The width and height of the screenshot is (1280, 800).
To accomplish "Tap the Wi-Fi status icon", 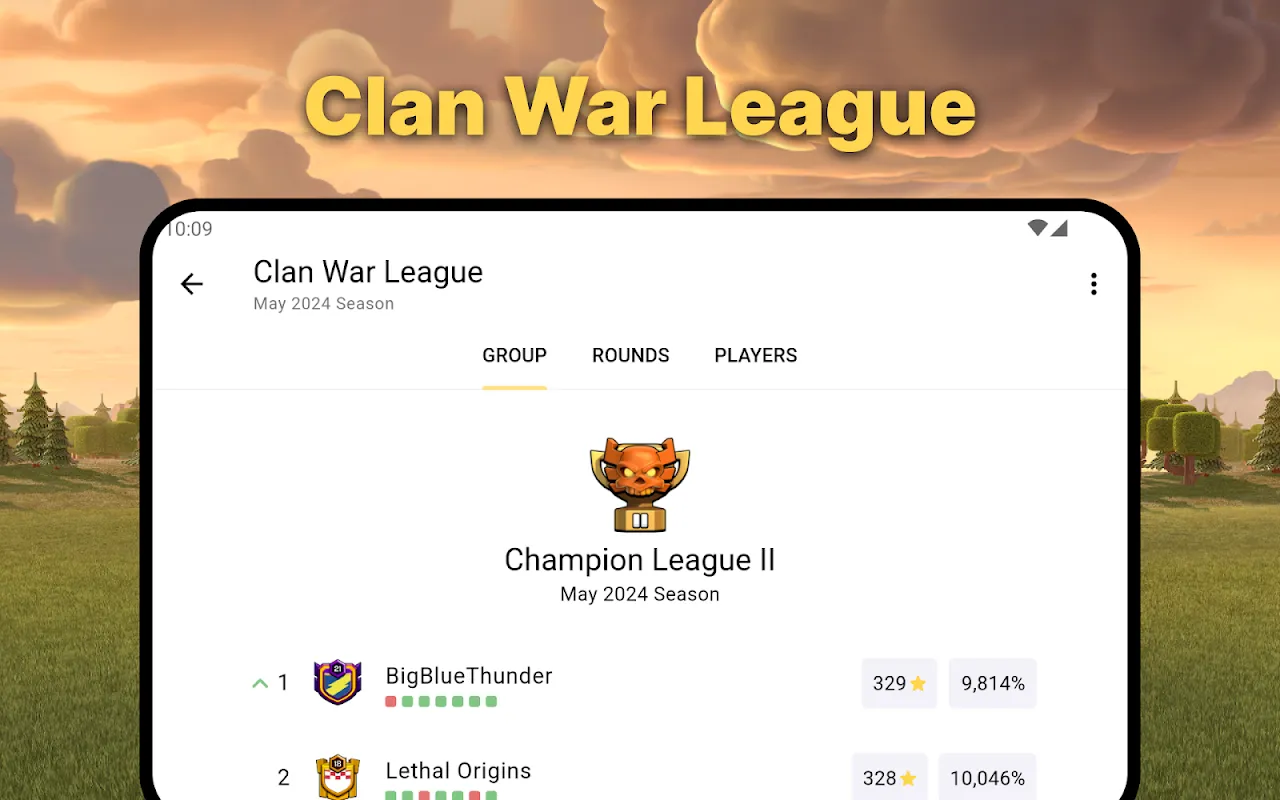I will pyautogui.click(x=1037, y=228).
